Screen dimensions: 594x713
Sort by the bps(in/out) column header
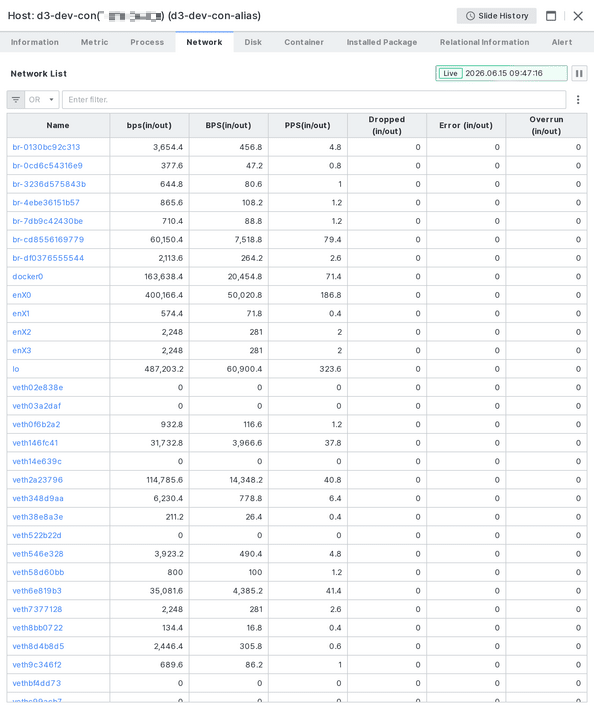[x=149, y=126]
